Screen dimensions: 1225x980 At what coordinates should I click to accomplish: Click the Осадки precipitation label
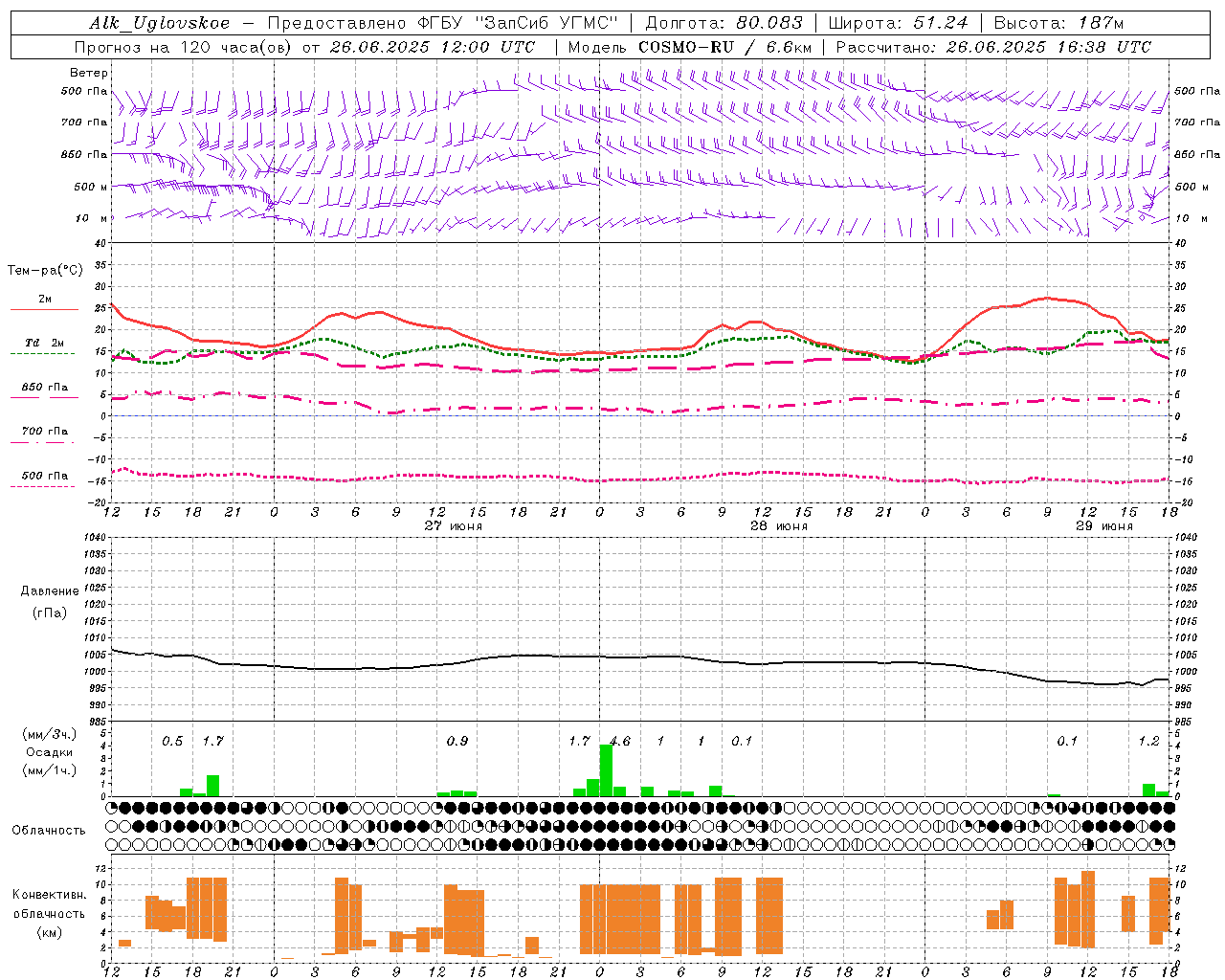coord(49,752)
